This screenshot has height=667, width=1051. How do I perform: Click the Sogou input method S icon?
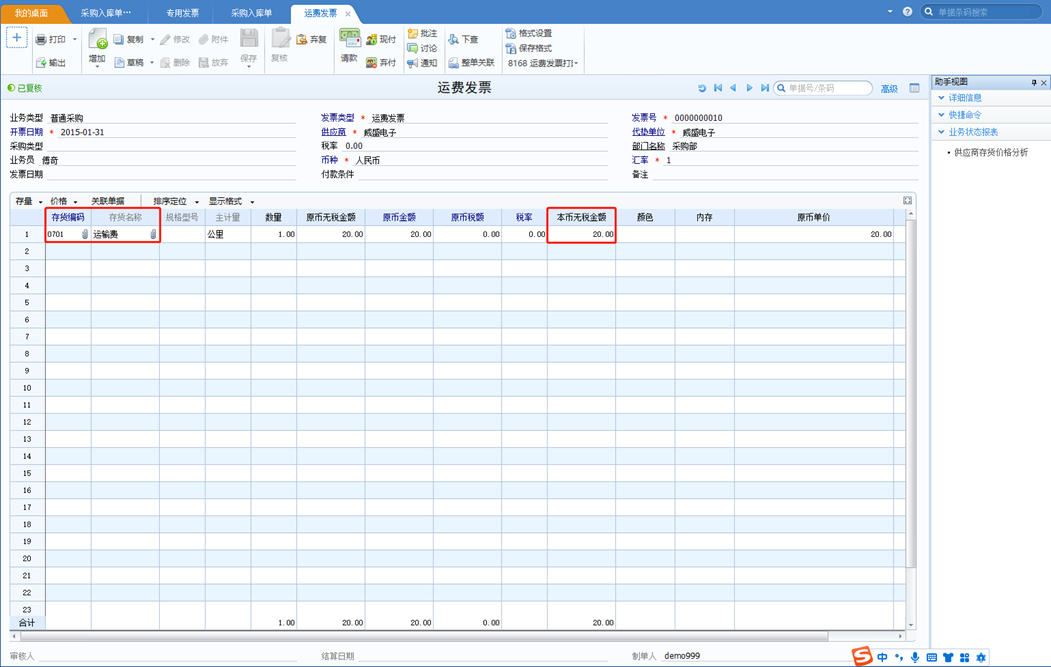pyautogui.click(x=862, y=656)
